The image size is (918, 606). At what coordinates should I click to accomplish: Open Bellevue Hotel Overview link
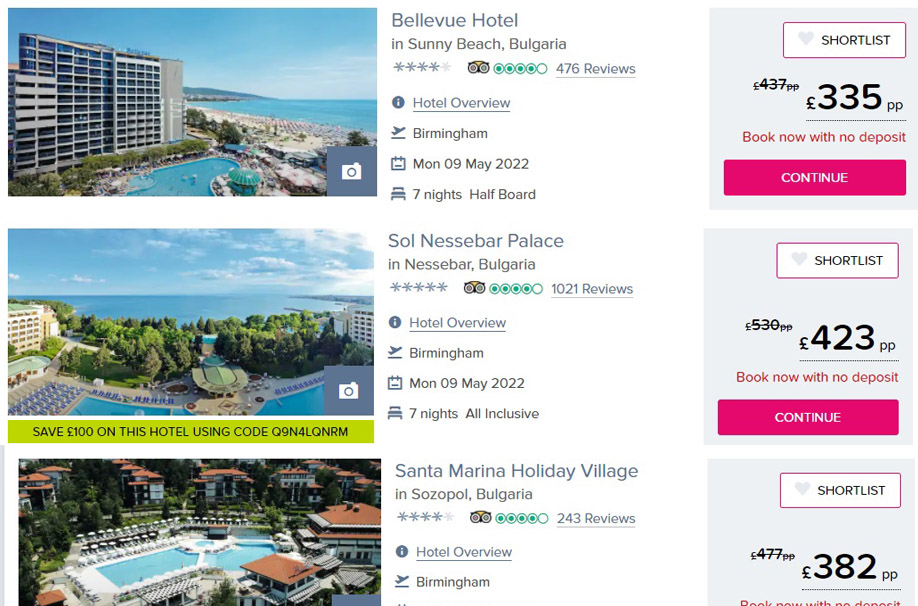tap(461, 103)
